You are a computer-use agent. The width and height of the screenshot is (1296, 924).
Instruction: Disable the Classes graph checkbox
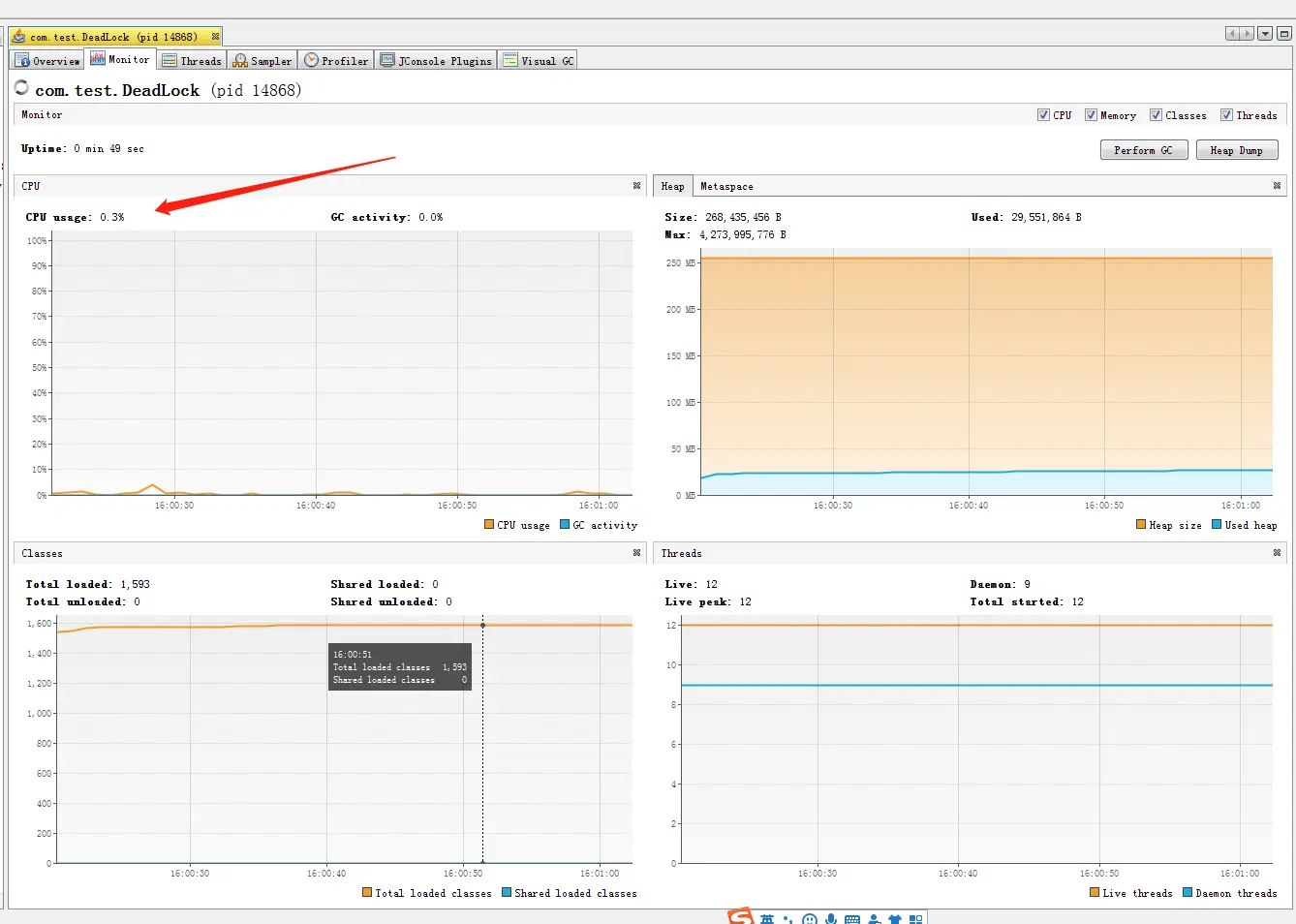(1156, 115)
